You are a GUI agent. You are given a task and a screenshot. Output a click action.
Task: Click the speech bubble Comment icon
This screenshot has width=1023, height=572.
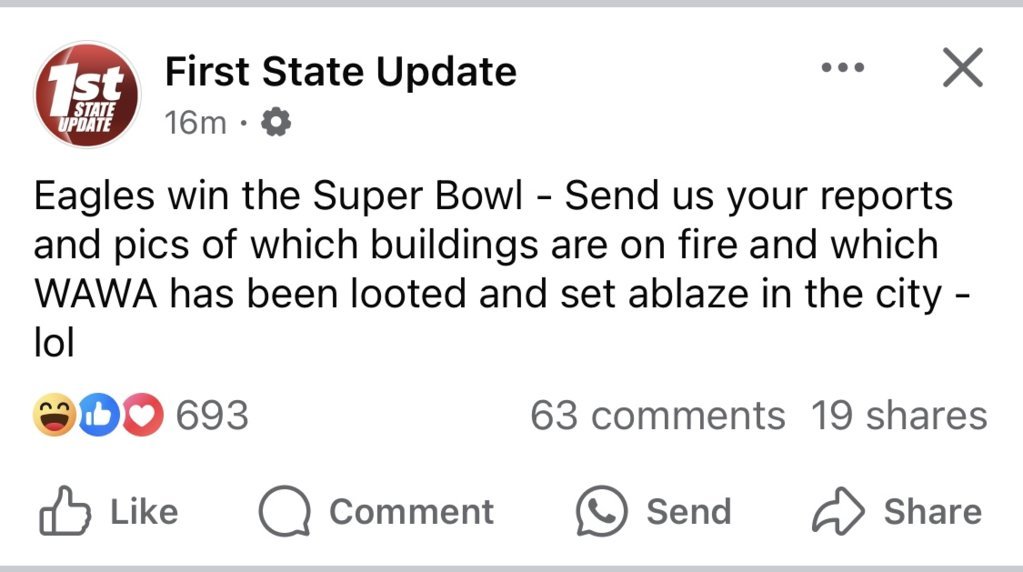pyautogui.click(x=284, y=511)
